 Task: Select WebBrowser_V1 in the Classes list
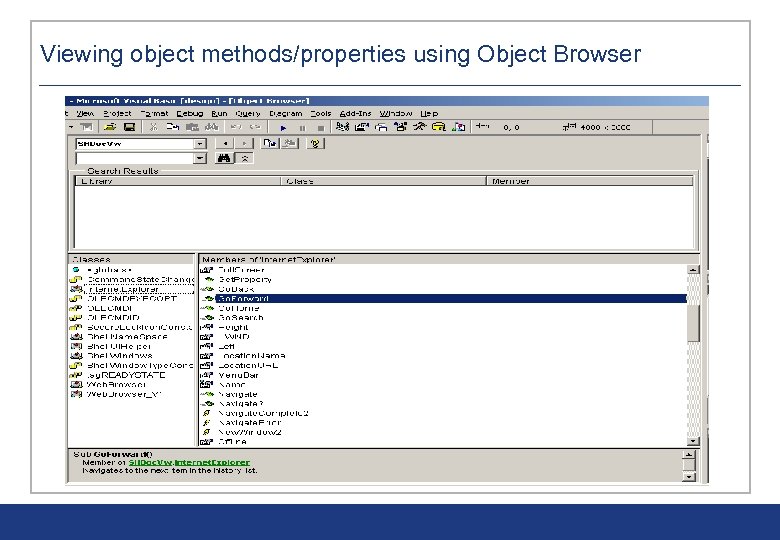pos(124,394)
